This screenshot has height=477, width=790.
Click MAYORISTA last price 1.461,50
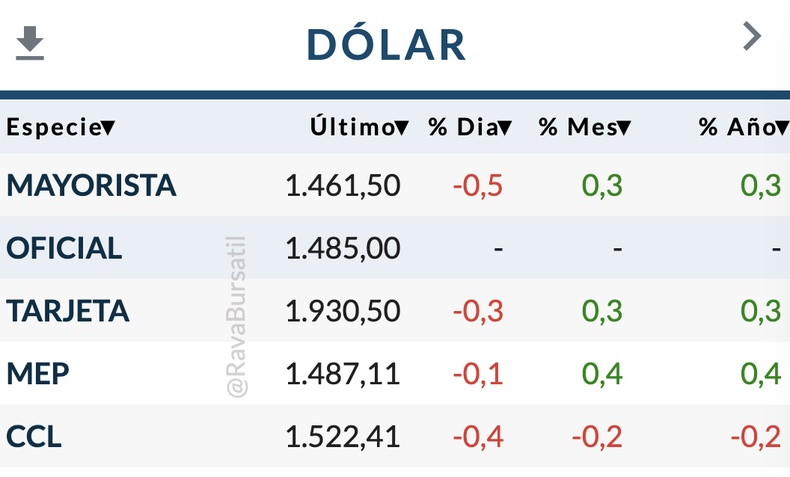[x=342, y=185]
